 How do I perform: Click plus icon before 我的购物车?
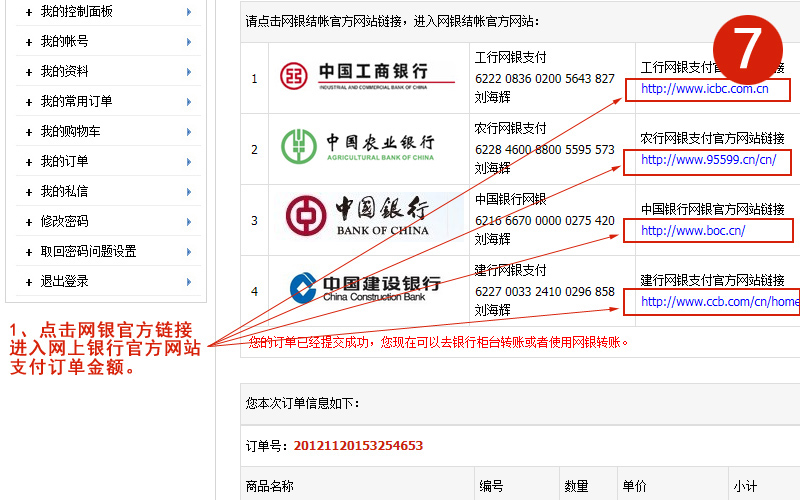29,133
